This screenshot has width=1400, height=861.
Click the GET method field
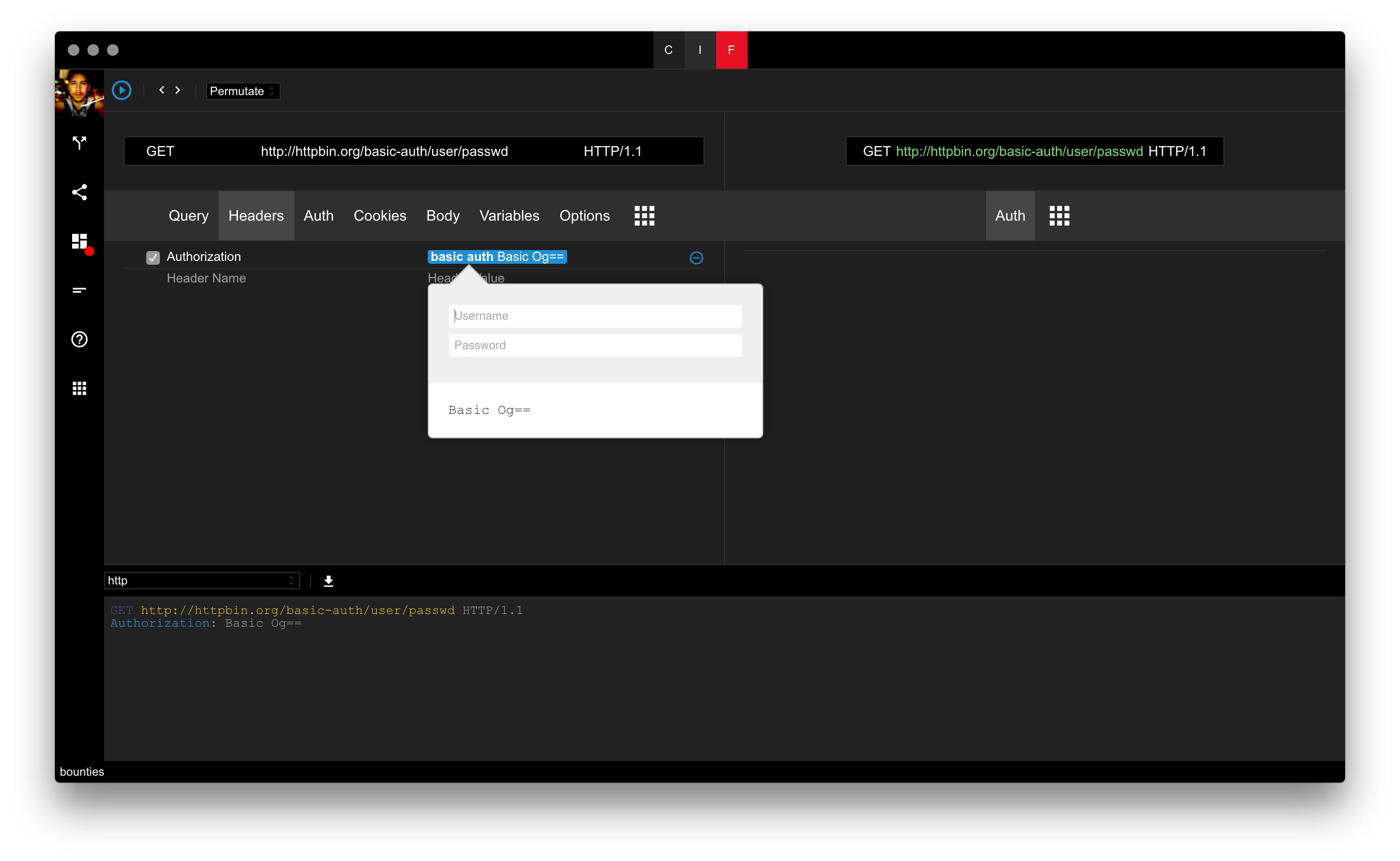point(160,151)
